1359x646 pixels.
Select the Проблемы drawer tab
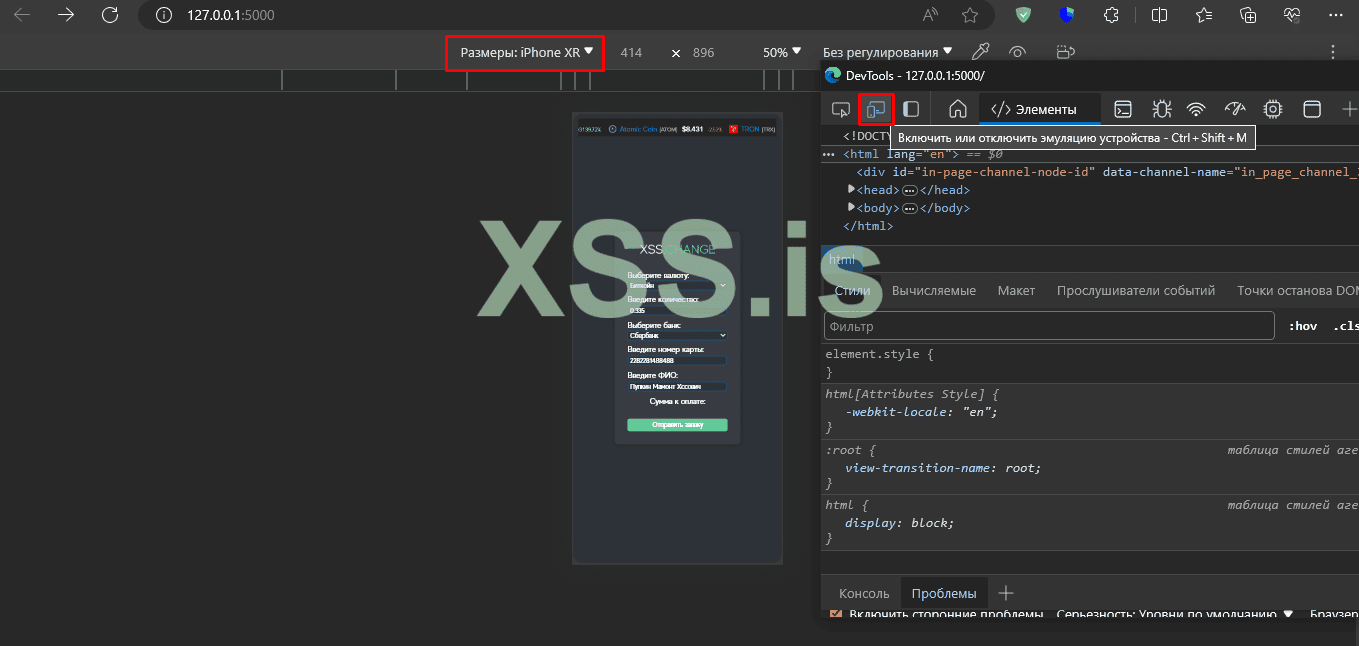point(944,594)
